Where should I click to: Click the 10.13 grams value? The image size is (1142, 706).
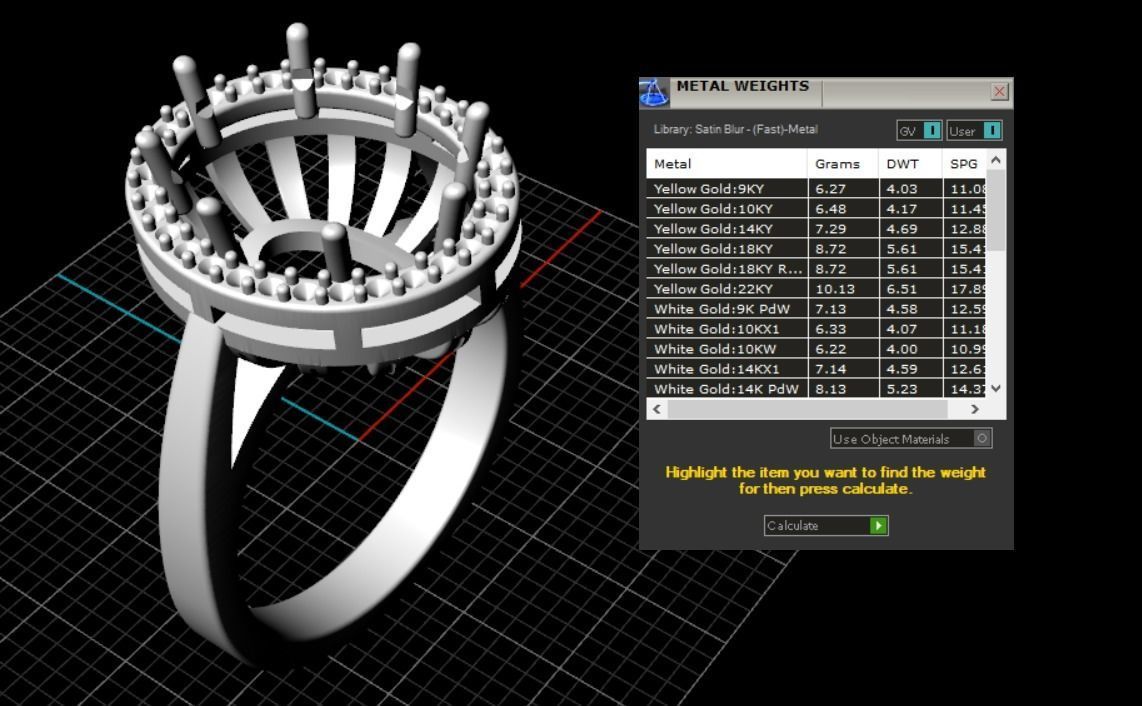click(x=835, y=289)
